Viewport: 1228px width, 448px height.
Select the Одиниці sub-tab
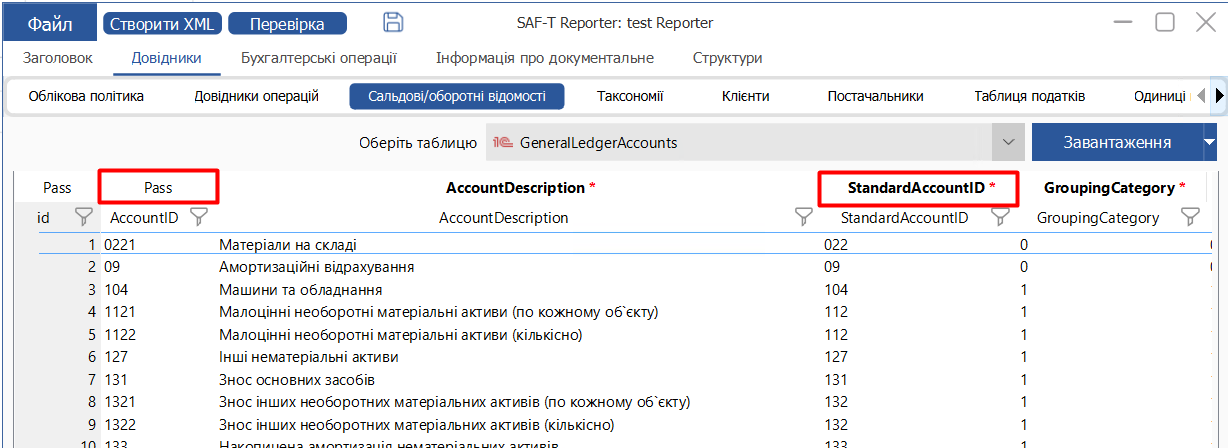coord(1159,97)
